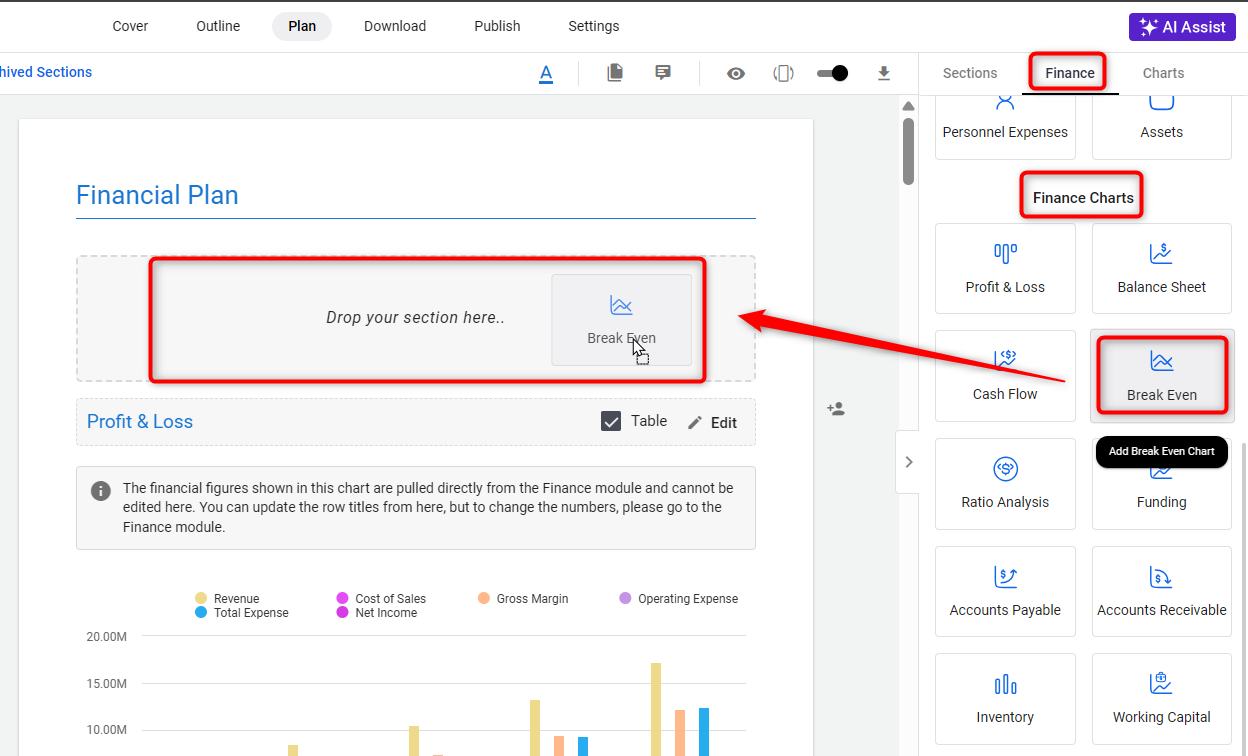Open the Publish tab
This screenshot has width=1248, height=756.
[x=497, y=26]
